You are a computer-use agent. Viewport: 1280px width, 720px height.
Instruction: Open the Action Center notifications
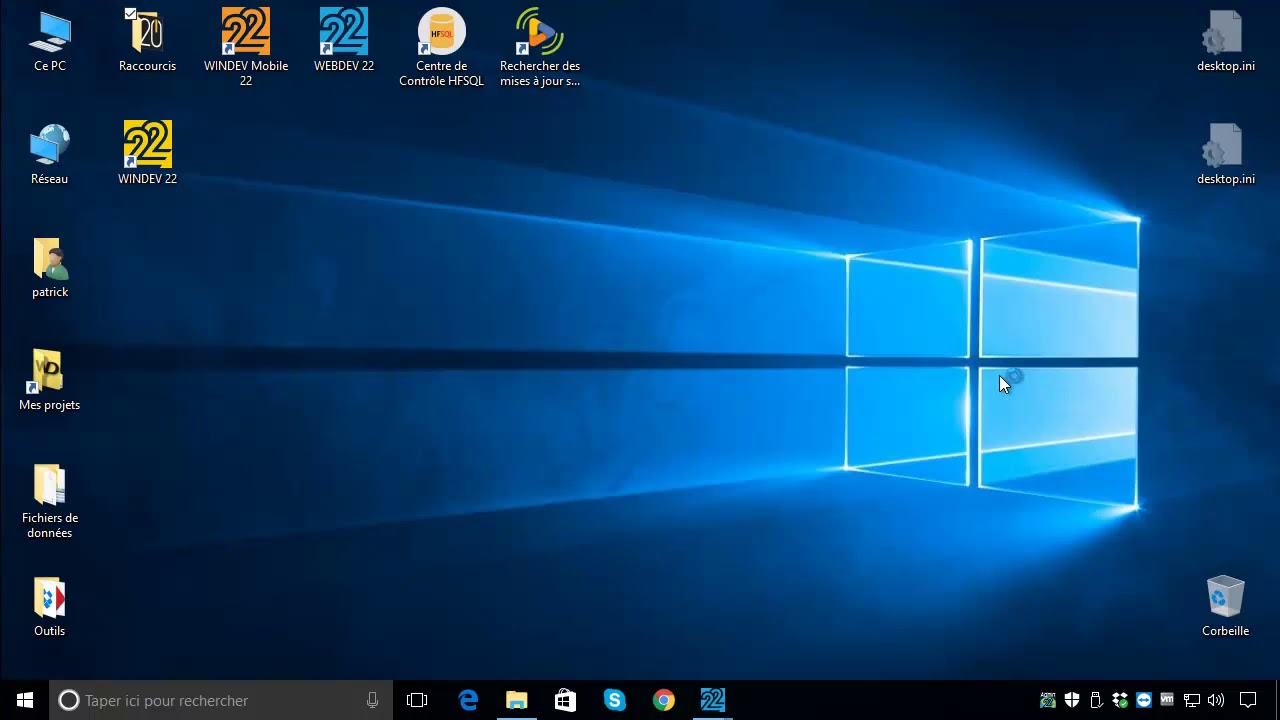tap(1248, 700)
